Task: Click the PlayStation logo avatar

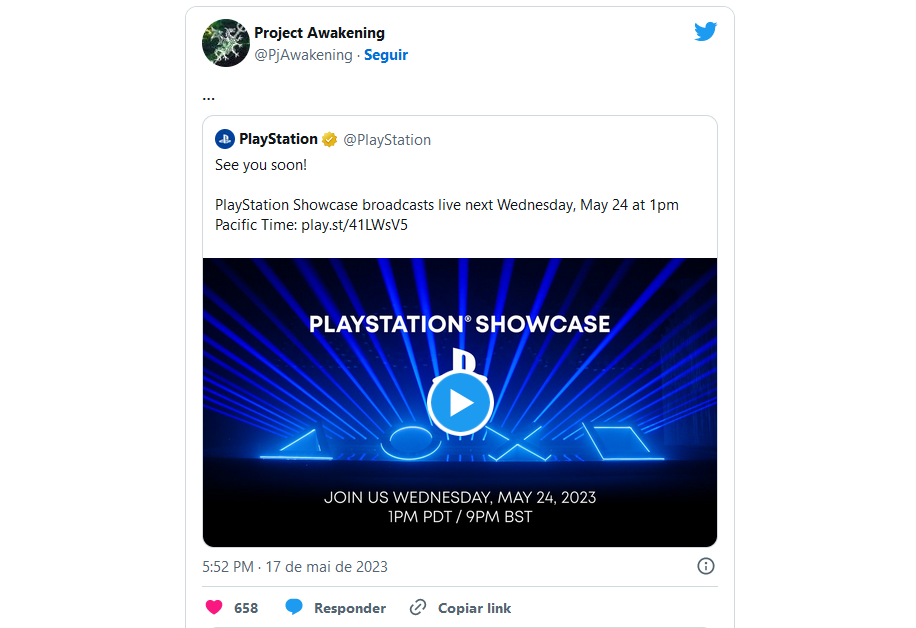Action: coord(225,139)
